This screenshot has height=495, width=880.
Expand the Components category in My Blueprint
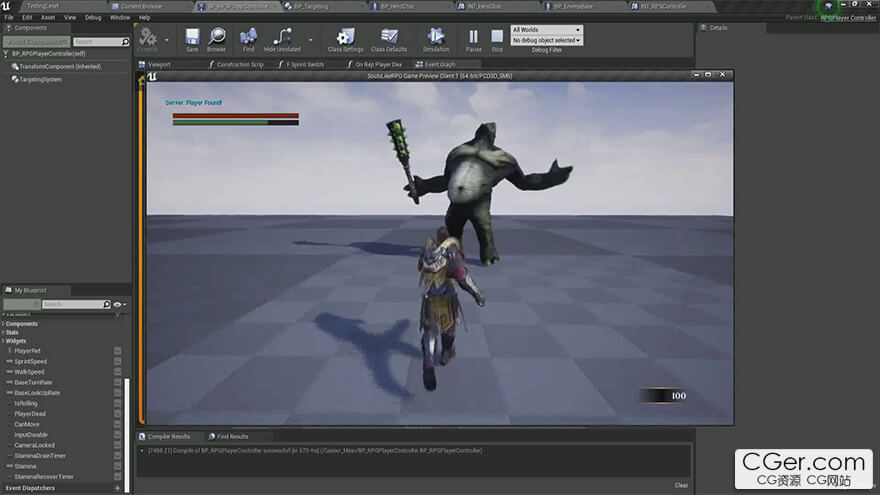pyautogui.click(x=3, y=324)
